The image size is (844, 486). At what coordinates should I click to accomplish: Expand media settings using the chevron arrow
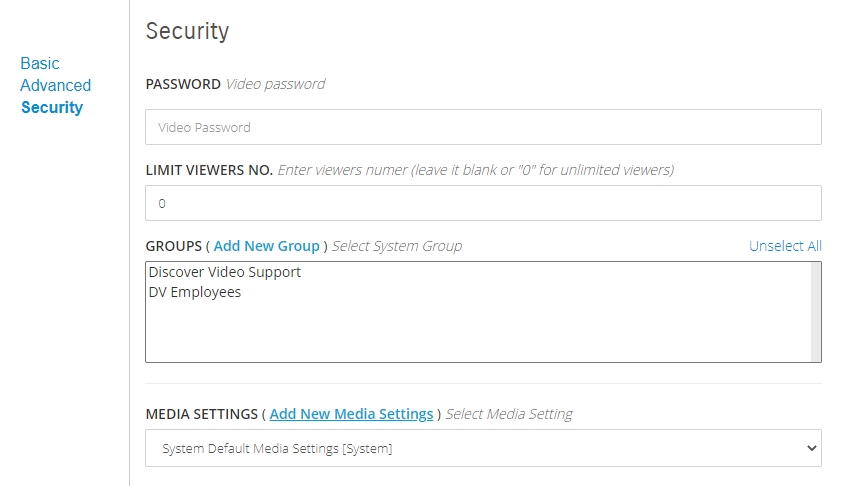[811, 448]
